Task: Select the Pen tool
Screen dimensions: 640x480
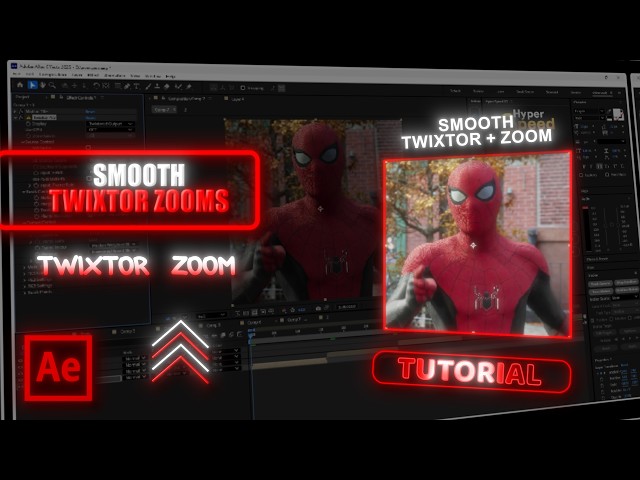Action: [x=127, y=86]
